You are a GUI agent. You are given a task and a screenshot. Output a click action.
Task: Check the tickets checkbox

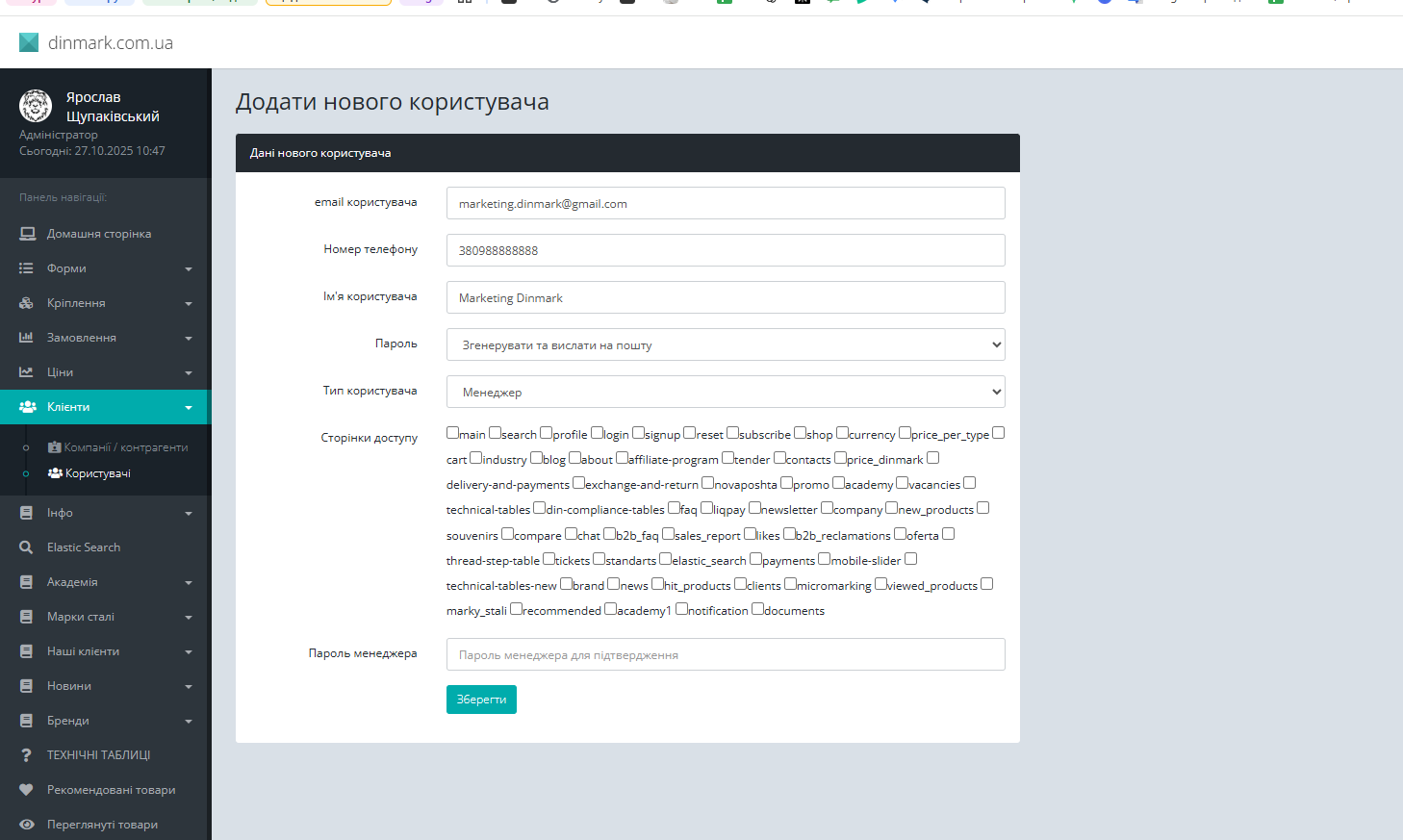pos(549,559)
